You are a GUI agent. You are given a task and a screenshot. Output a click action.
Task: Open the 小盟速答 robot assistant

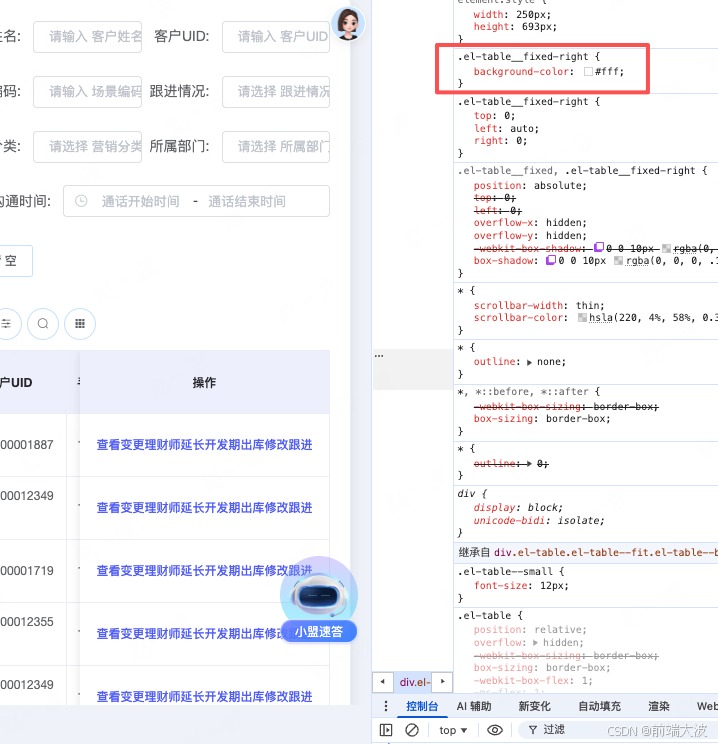click(x=318, y=600)
